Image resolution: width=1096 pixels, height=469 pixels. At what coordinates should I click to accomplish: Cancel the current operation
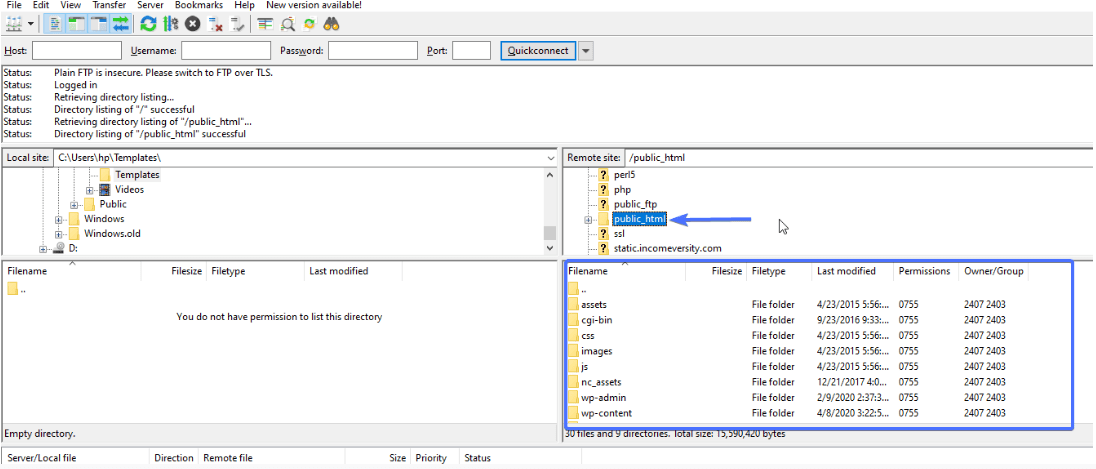tap(192, 24)
